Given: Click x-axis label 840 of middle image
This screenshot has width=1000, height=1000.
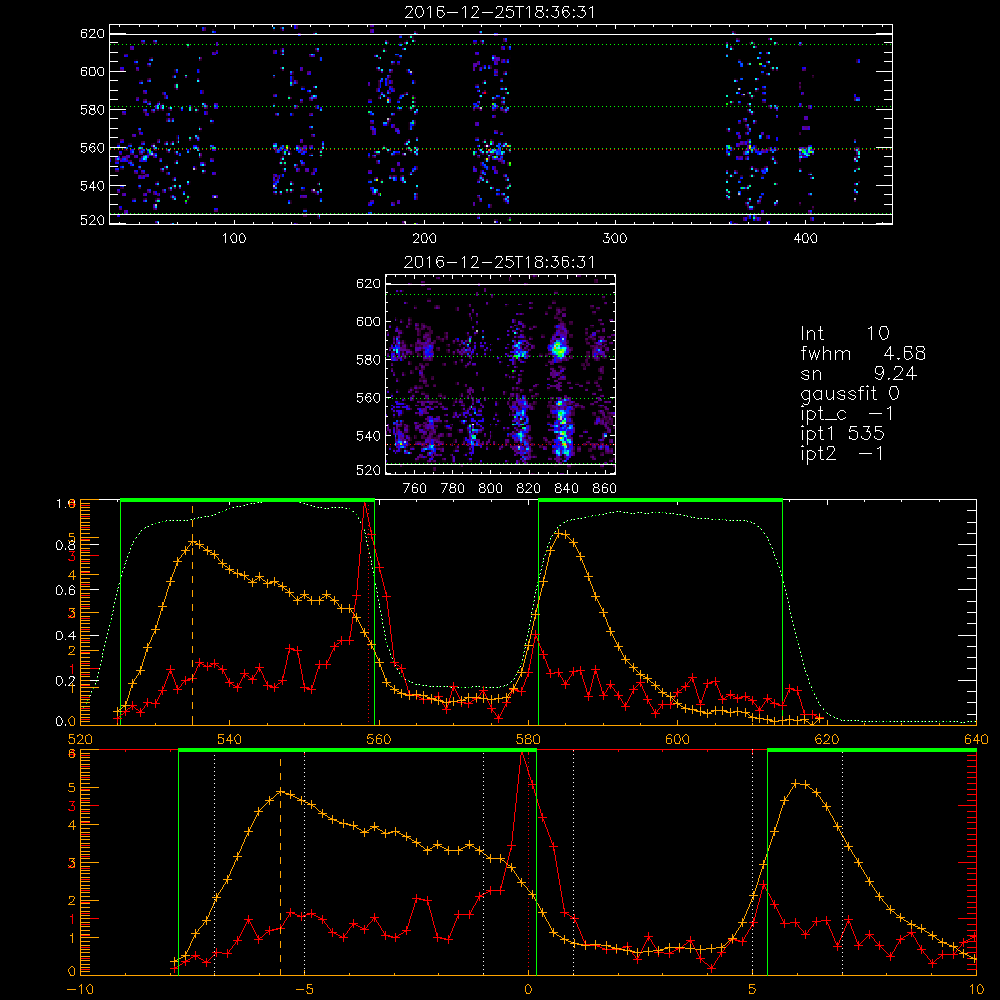Looking at the screenshot, I should tap(566, 489).
